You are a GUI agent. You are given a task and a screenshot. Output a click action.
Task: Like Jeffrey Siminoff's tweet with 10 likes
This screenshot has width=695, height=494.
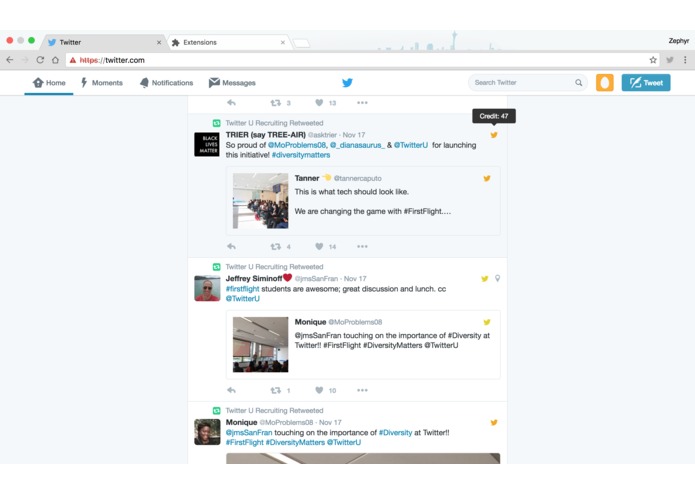point(319,390)
